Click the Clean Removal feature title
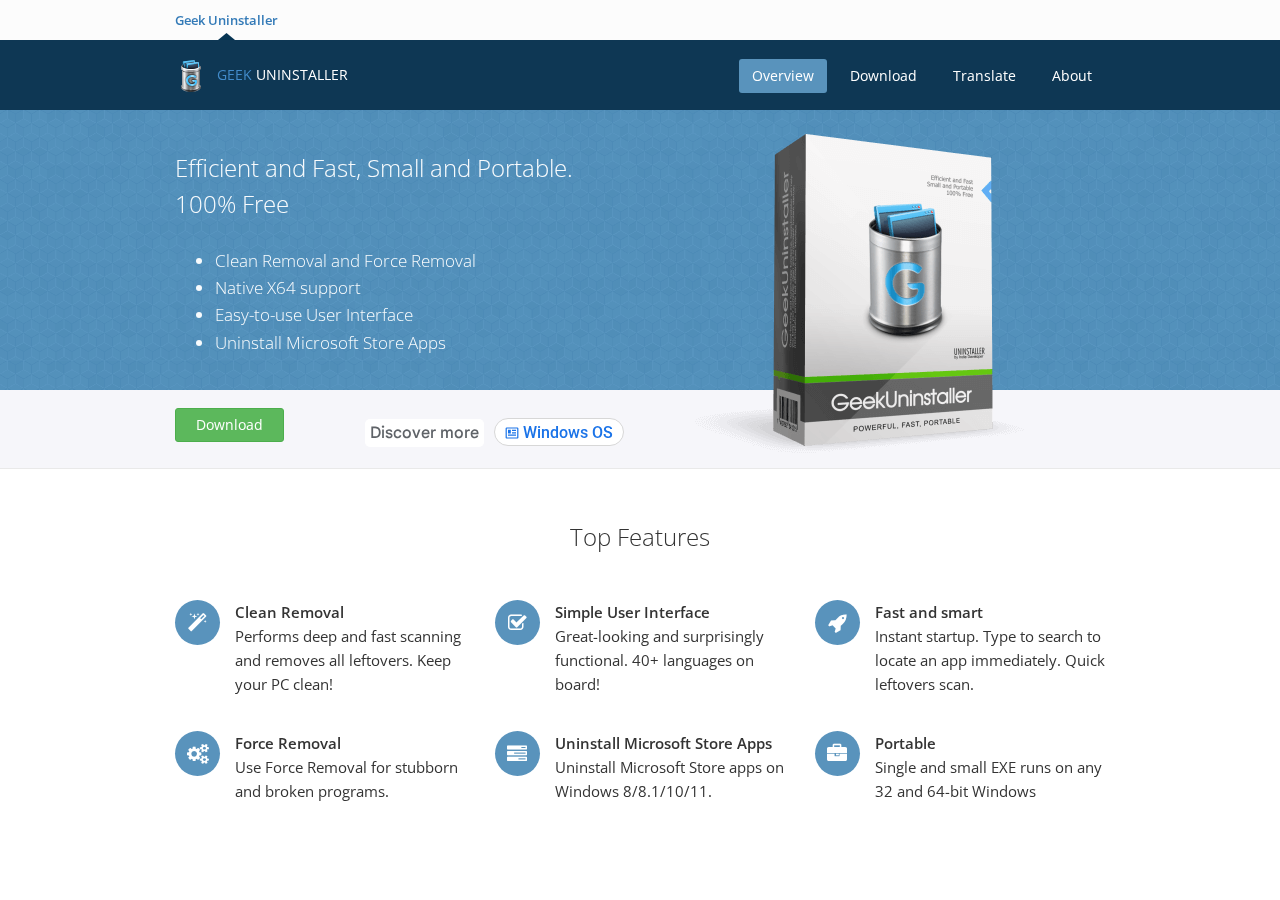Screen dimensions: 1280x900 [x=289, y=612]
